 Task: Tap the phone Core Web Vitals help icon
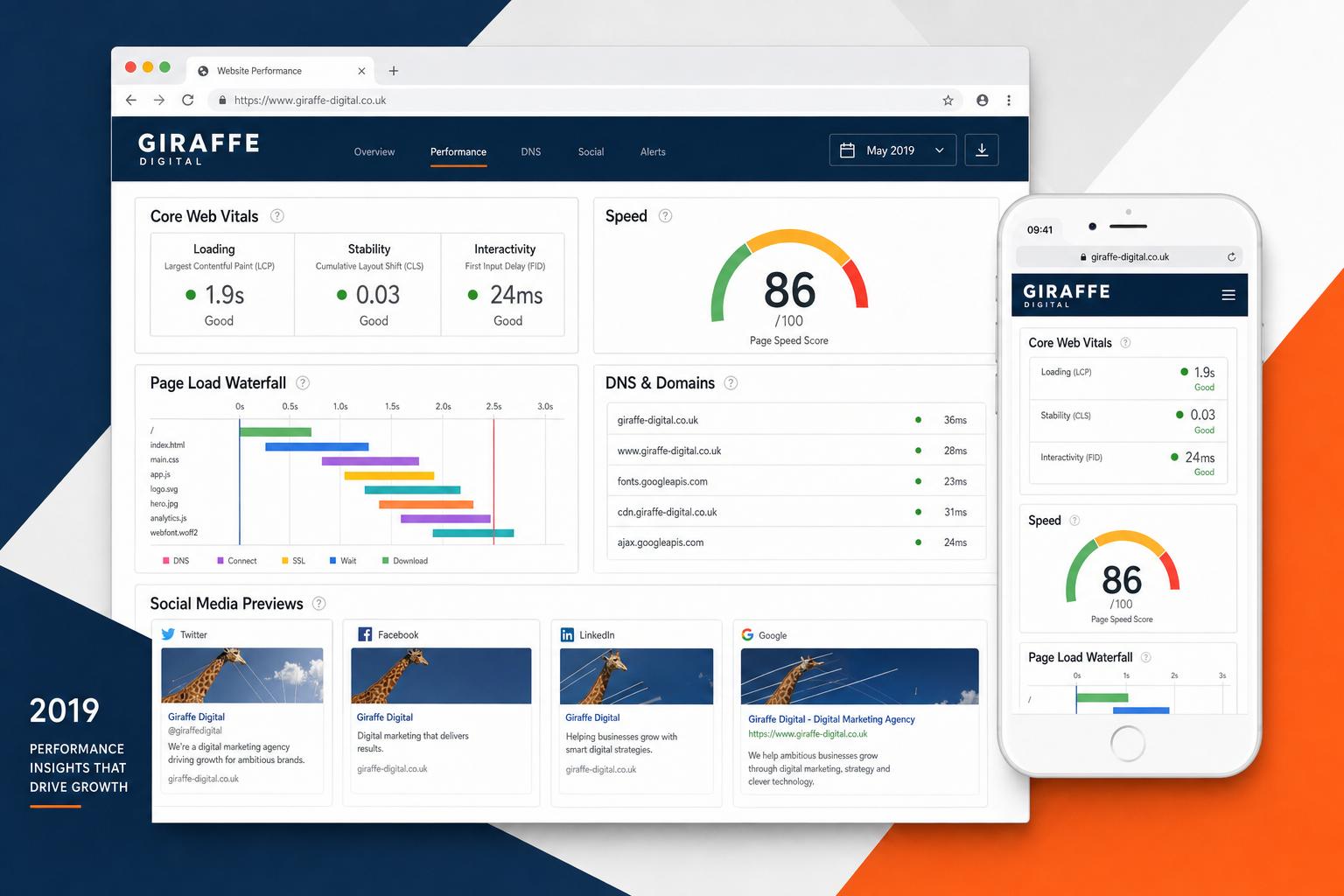(x=1125, y=343)
